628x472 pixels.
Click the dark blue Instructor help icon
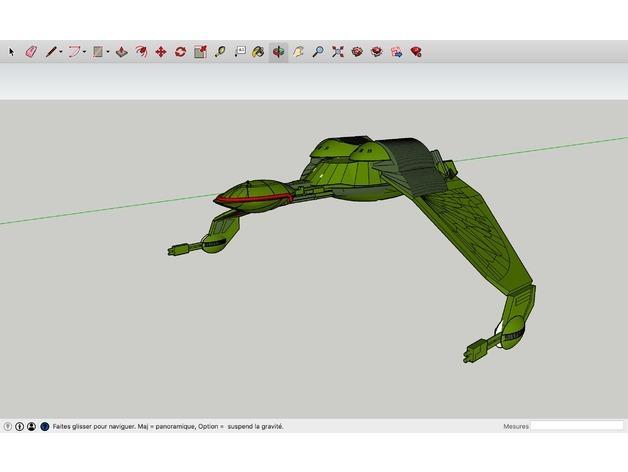pos(45,427)
